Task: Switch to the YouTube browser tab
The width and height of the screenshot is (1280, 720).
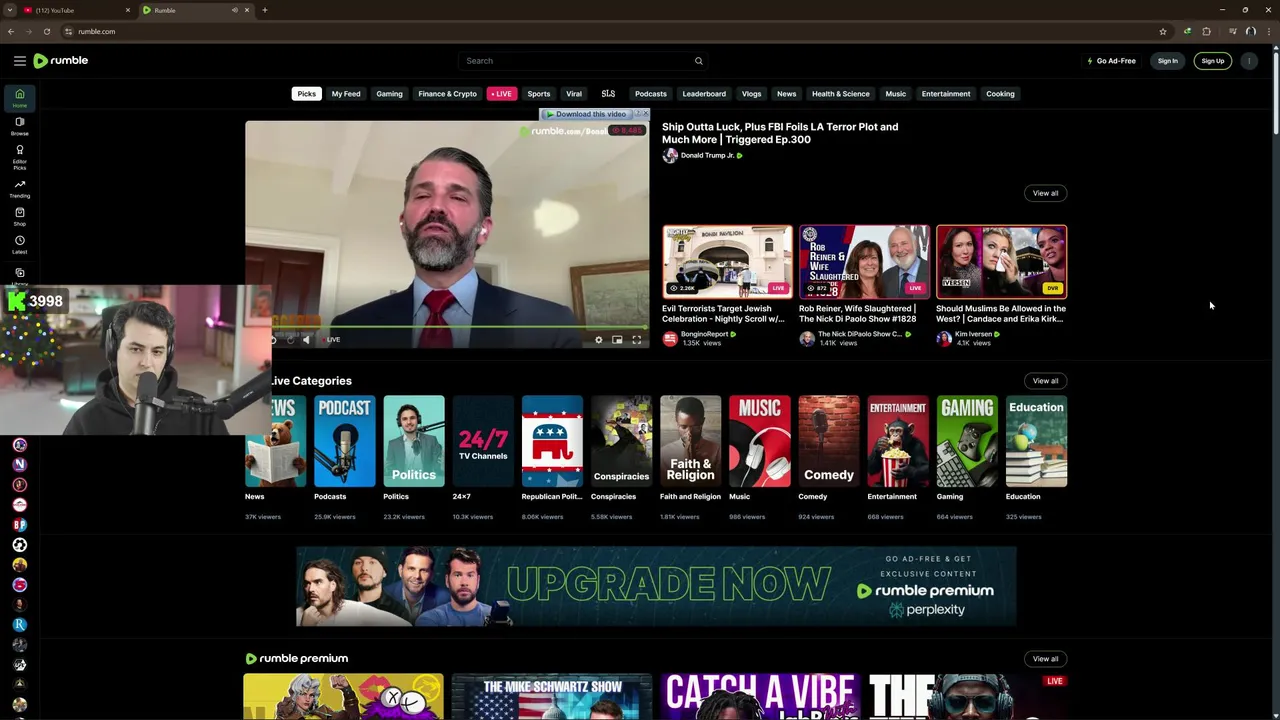Action: (x=77, y=10)
